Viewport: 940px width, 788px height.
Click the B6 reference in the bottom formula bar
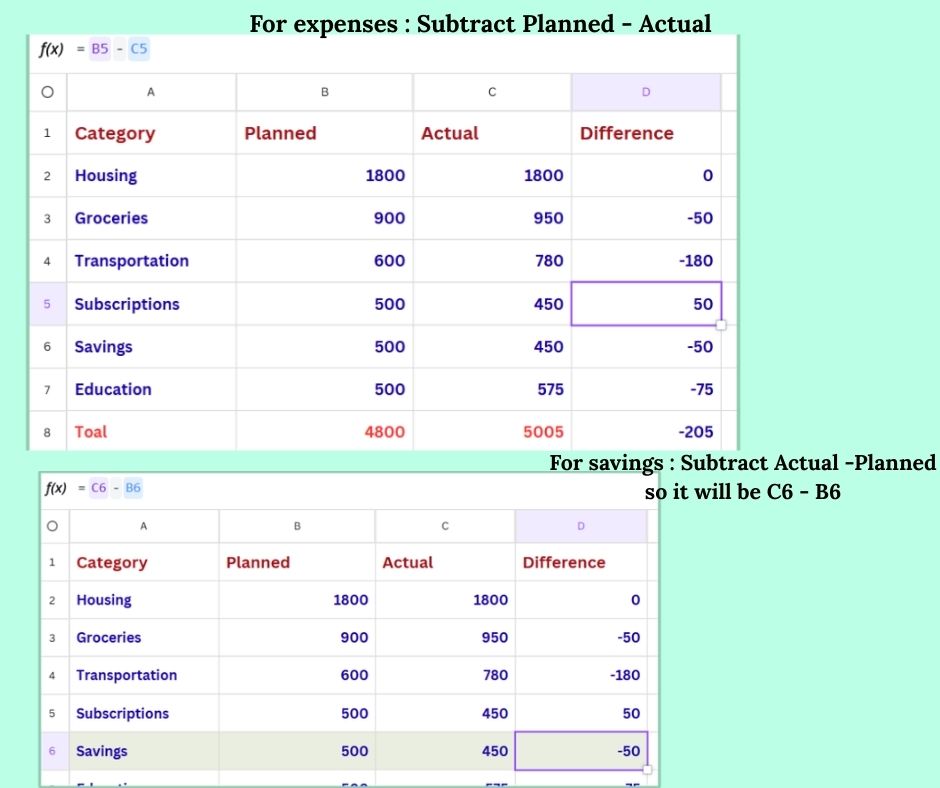pyautogui.click(x=132, y=488)
